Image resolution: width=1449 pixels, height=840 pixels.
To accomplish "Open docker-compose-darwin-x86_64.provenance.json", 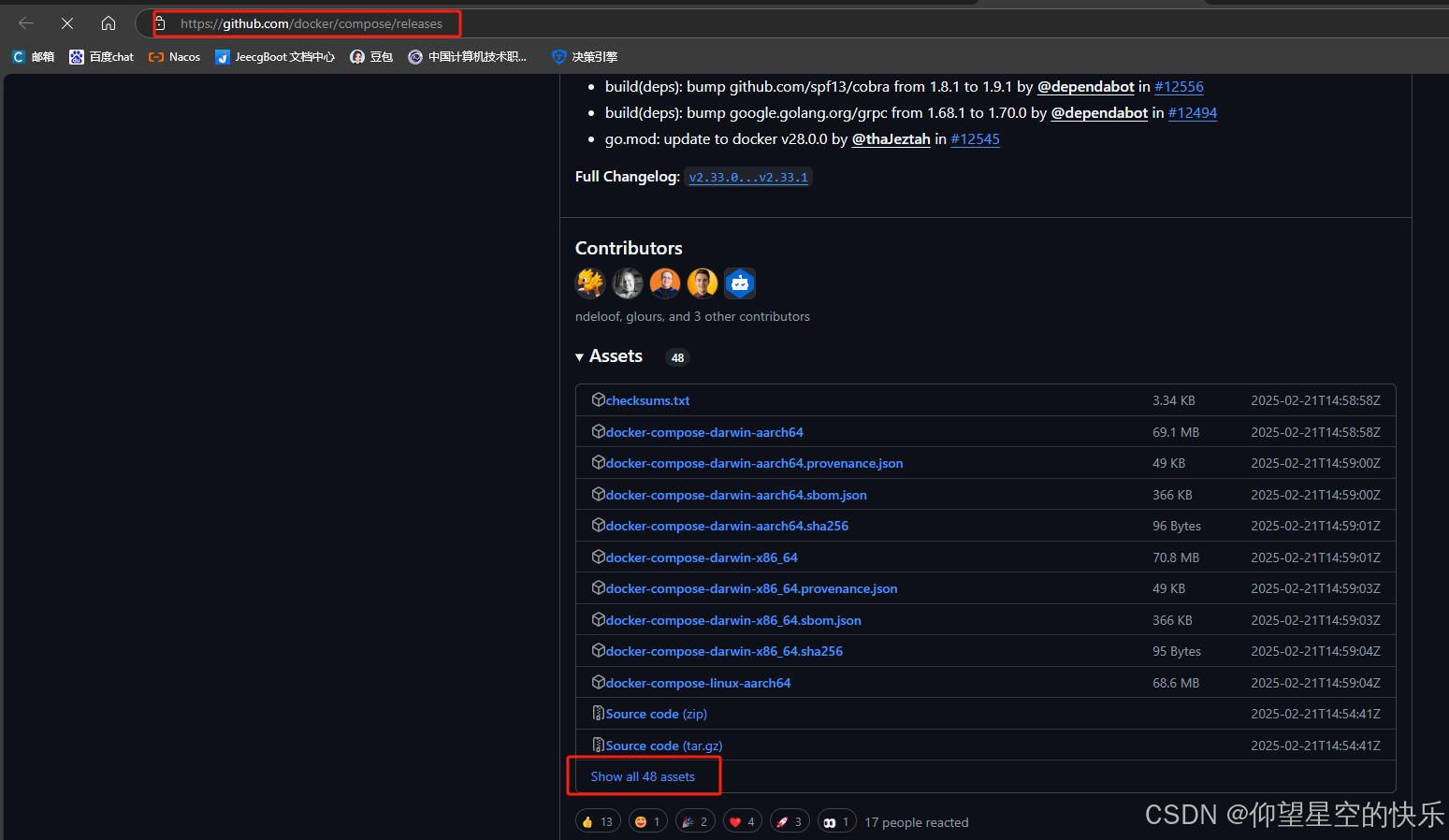I will 751,588.
